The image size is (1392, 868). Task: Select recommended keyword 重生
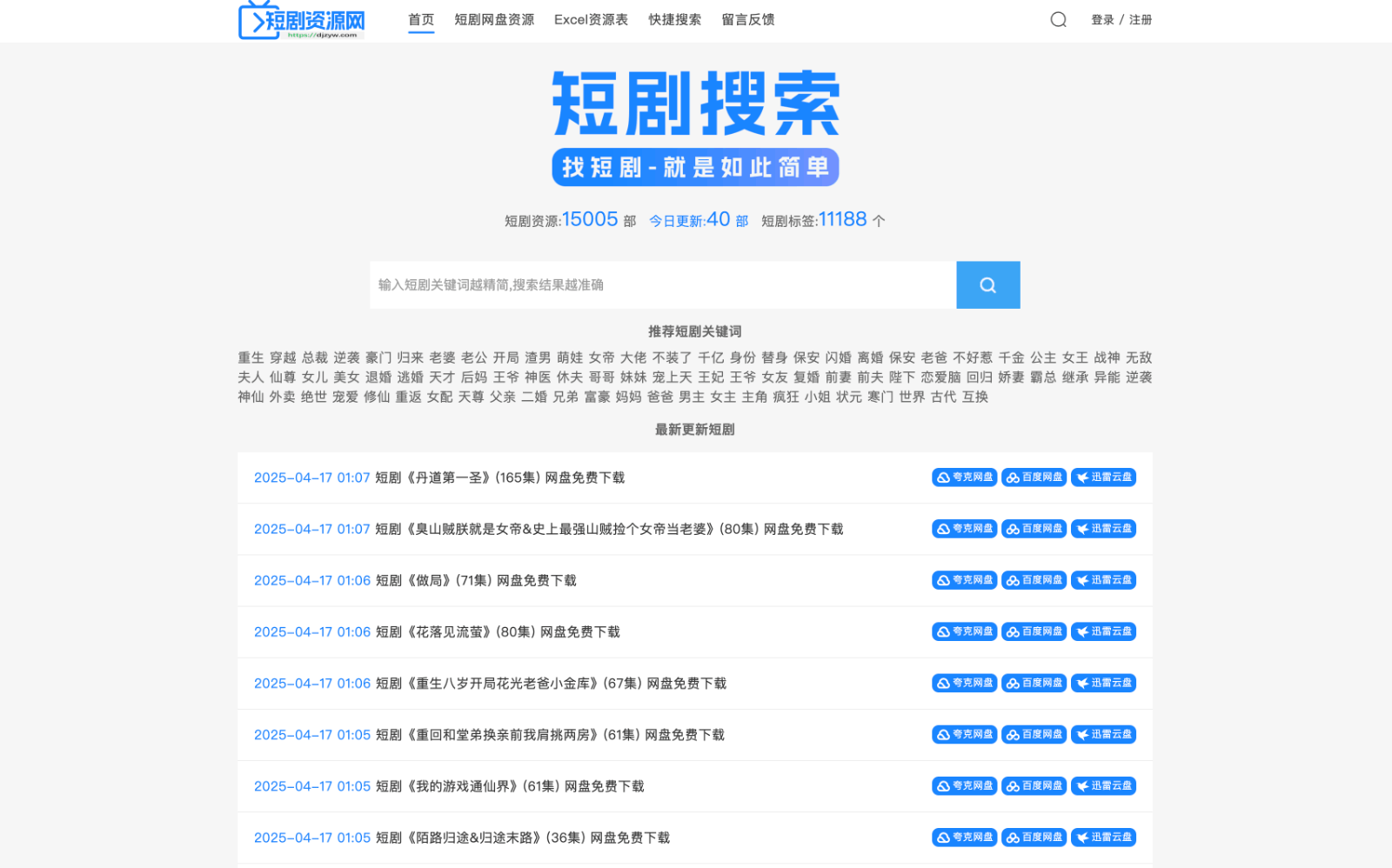point(251,357)
